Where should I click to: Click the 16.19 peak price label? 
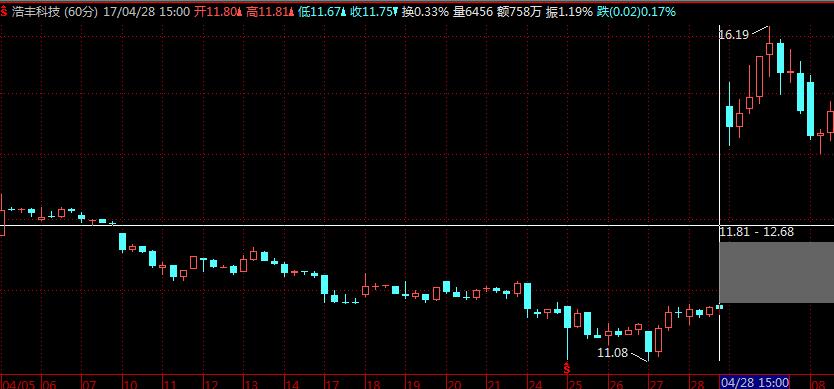click(x=733, y=35)
